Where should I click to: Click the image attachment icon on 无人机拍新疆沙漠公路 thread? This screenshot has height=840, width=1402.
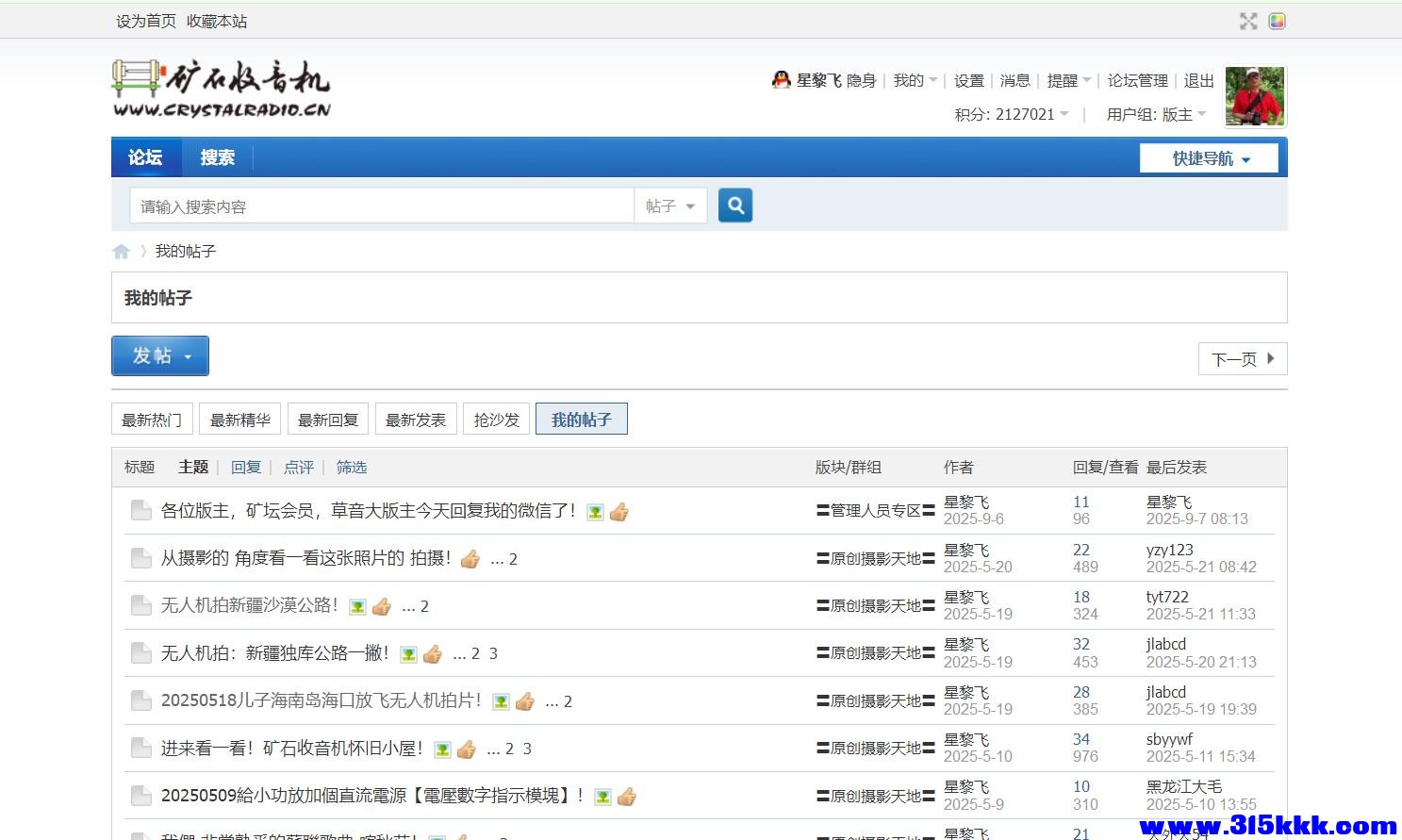357,606
